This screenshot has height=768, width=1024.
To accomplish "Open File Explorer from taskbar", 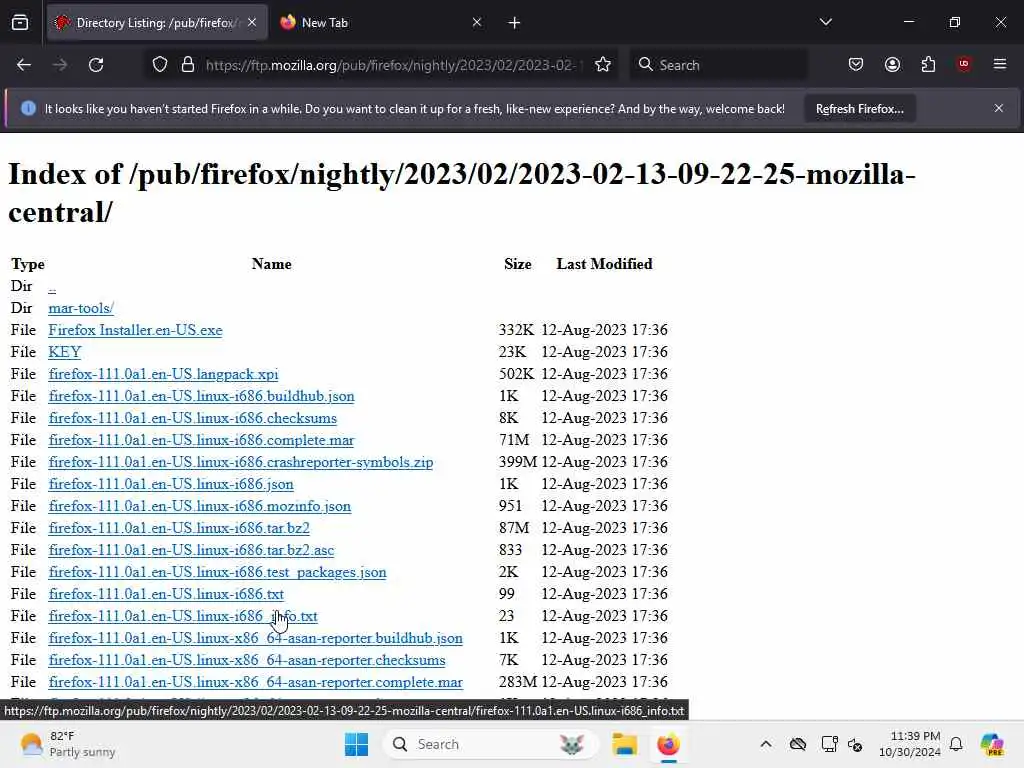I will point(624,744).
